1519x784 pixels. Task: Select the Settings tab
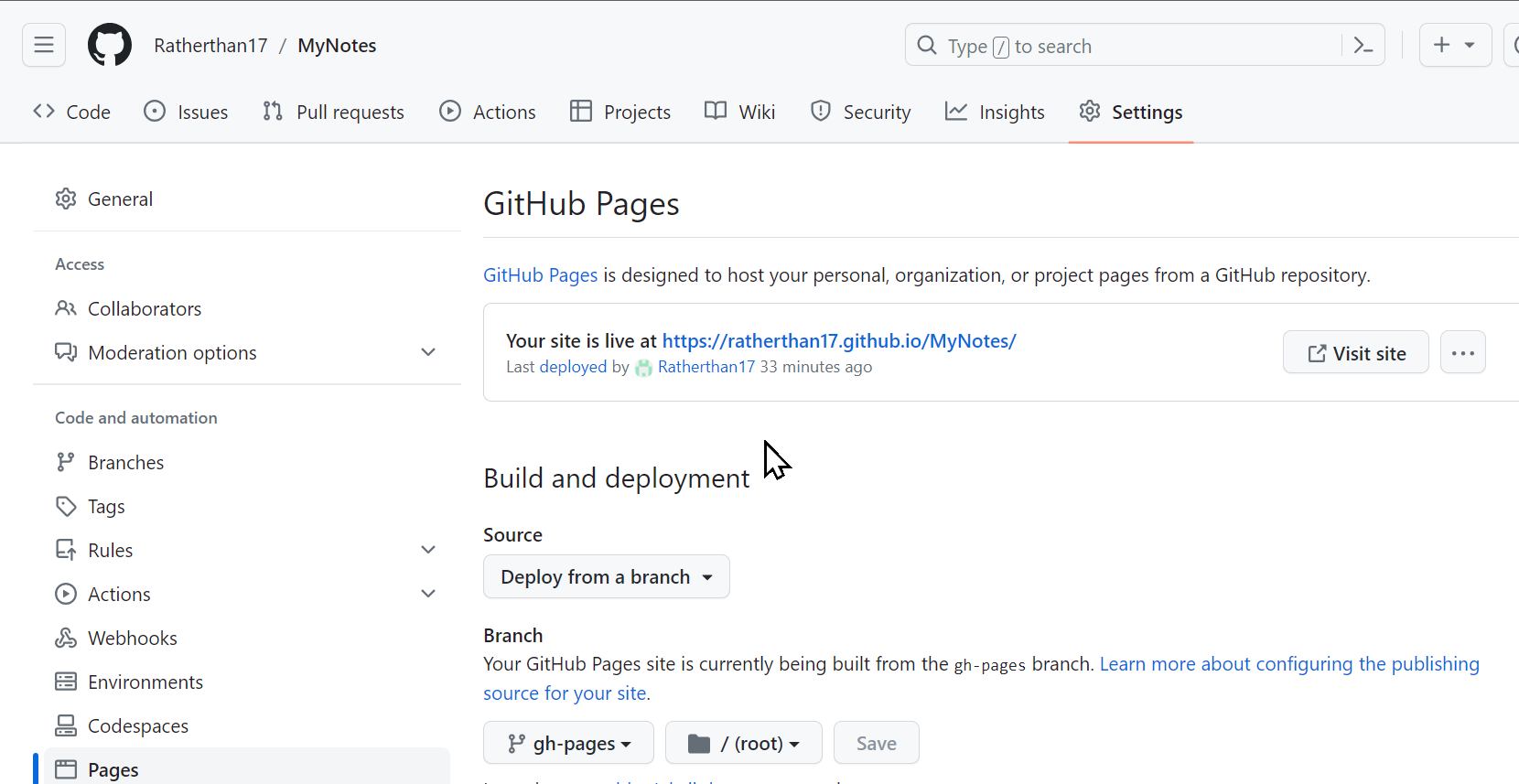1131,112
